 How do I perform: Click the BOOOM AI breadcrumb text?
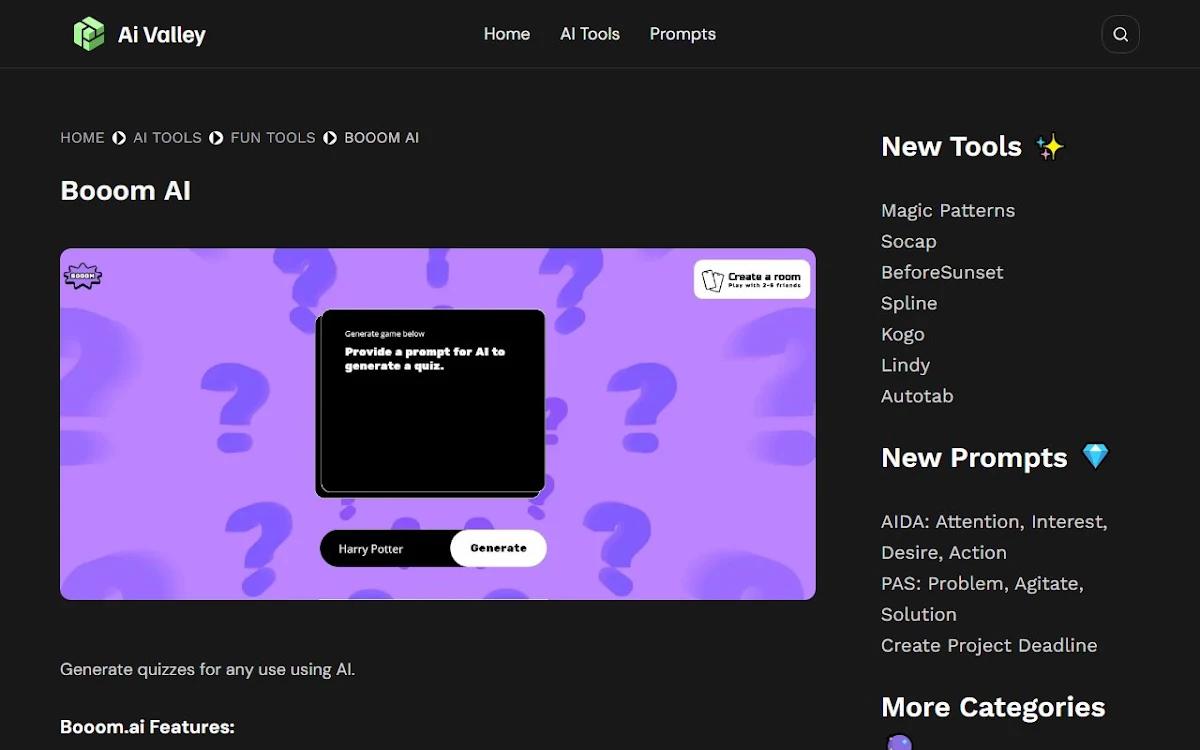[x=381, y=138]
